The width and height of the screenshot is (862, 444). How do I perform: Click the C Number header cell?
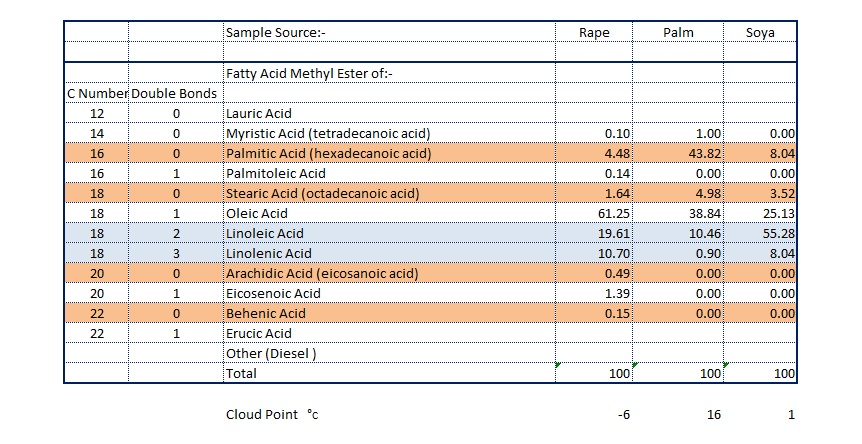click(96, 93)
